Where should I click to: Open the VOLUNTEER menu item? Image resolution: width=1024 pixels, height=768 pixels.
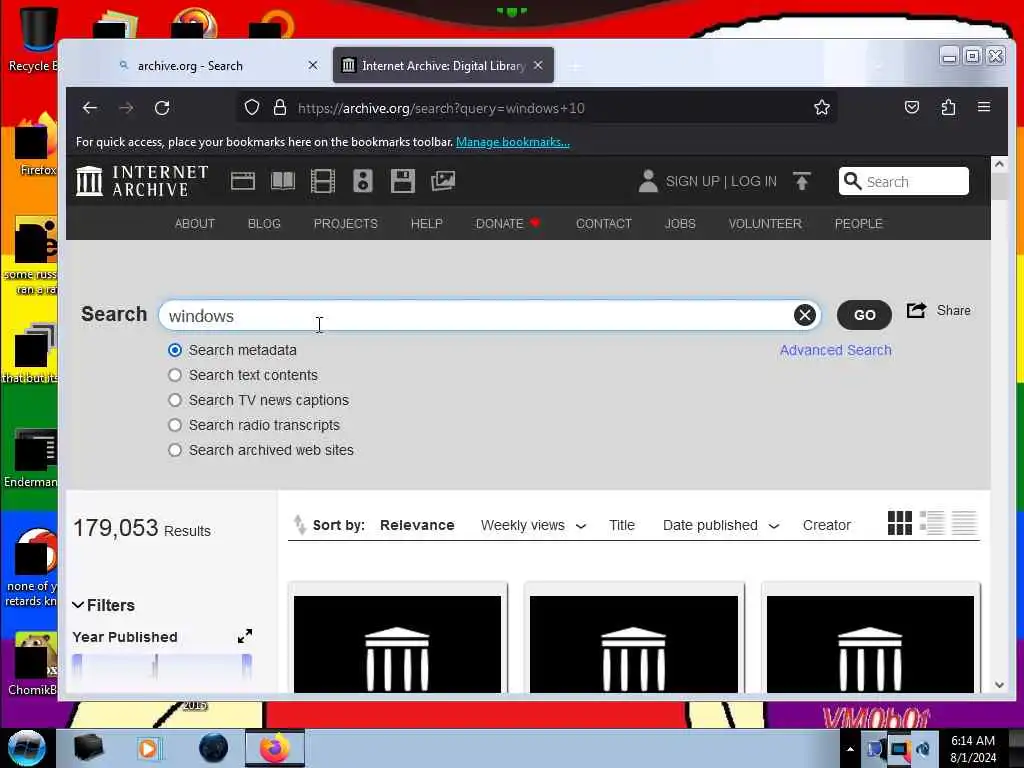click(x=765, y=224)
